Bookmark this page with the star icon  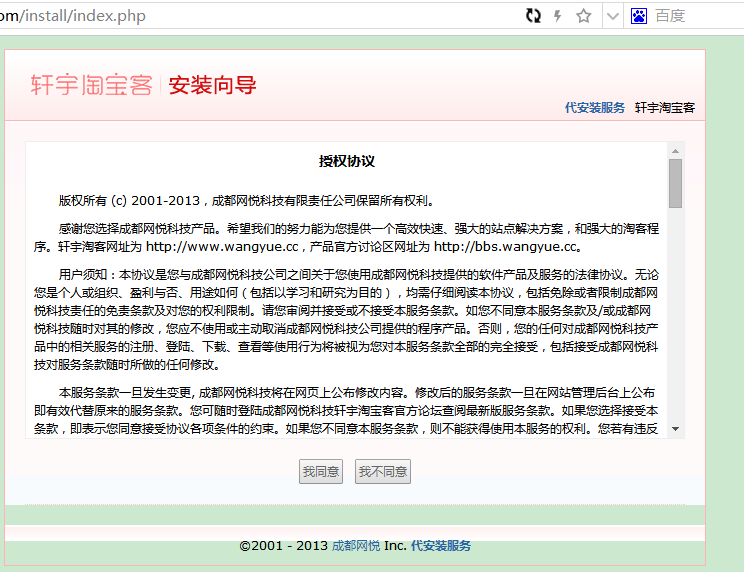click(x=584, y=16)
